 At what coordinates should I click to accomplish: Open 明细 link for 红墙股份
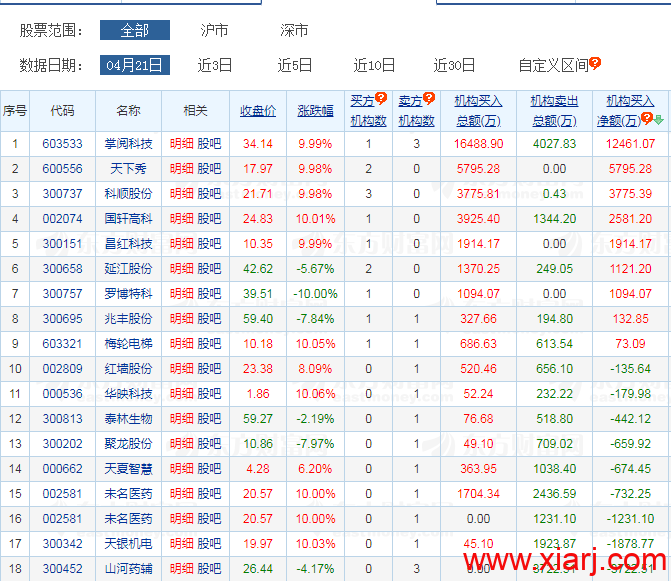click(x=182, y=369)
